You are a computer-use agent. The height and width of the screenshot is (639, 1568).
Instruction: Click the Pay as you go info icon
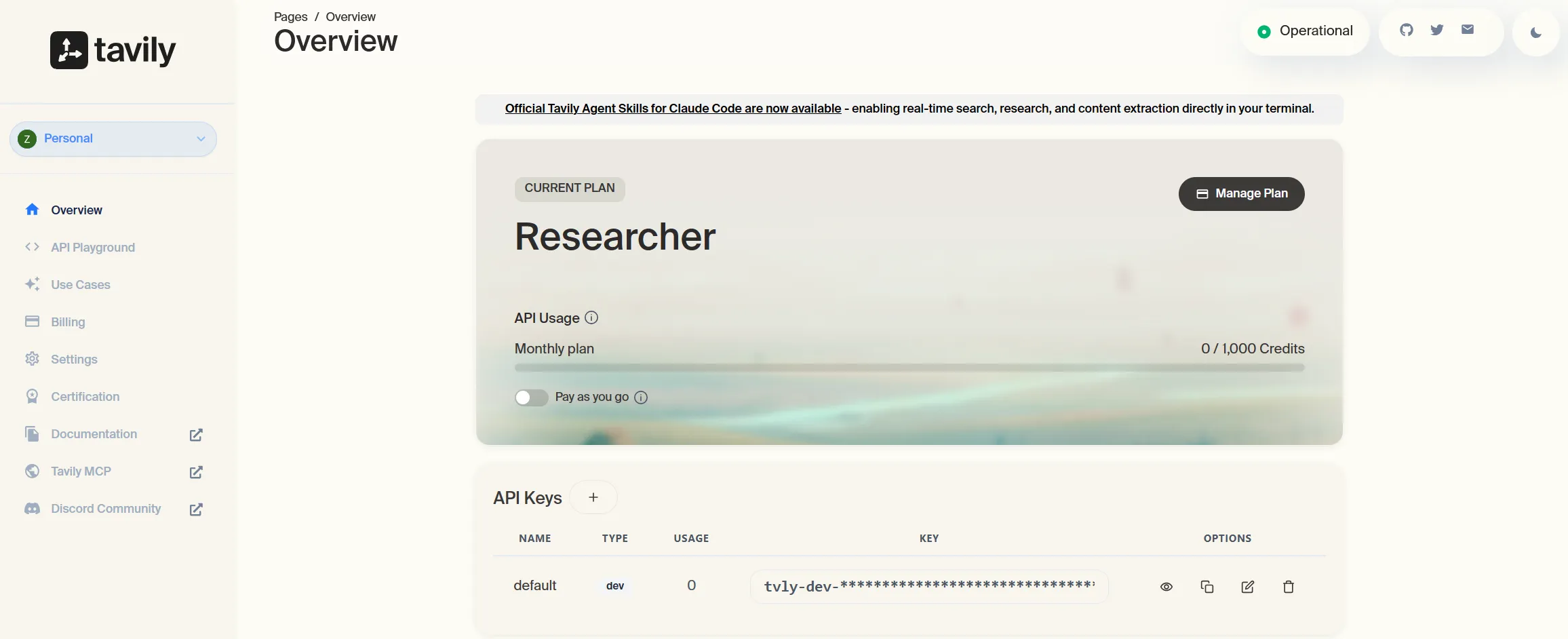click(641, 398)
